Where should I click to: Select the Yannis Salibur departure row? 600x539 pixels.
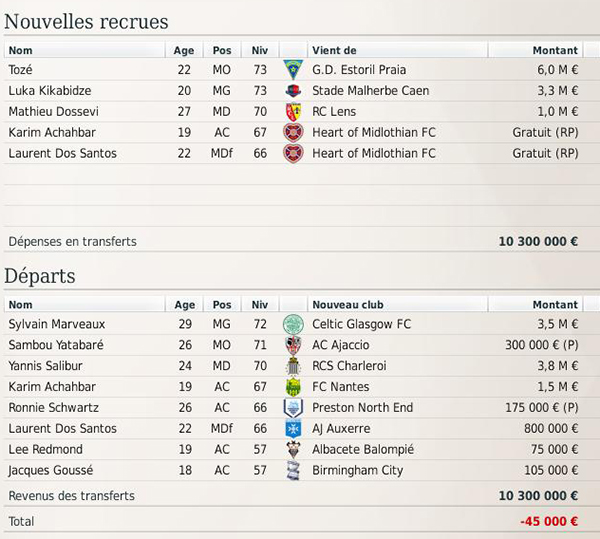coord(293,366)
